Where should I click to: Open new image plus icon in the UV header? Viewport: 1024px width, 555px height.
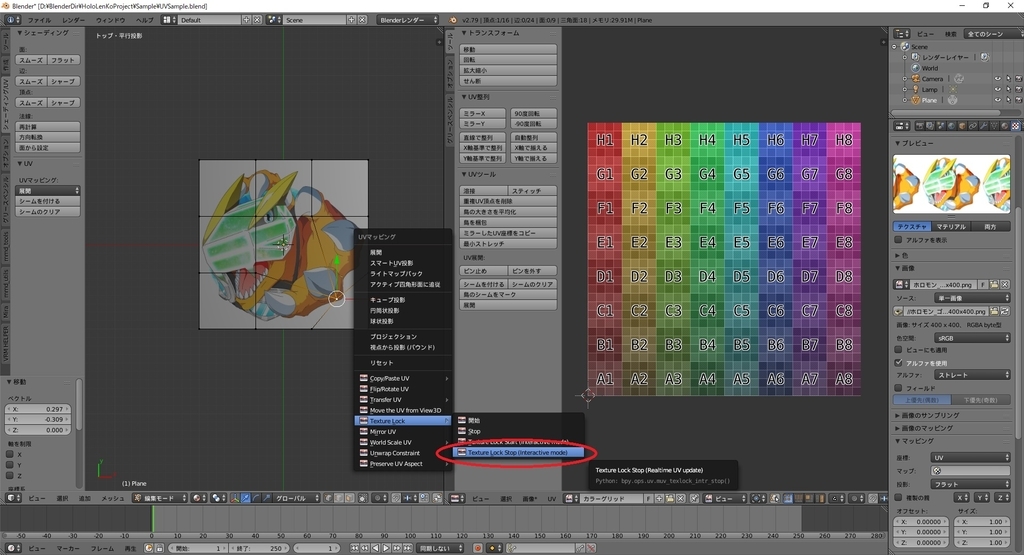659,498
